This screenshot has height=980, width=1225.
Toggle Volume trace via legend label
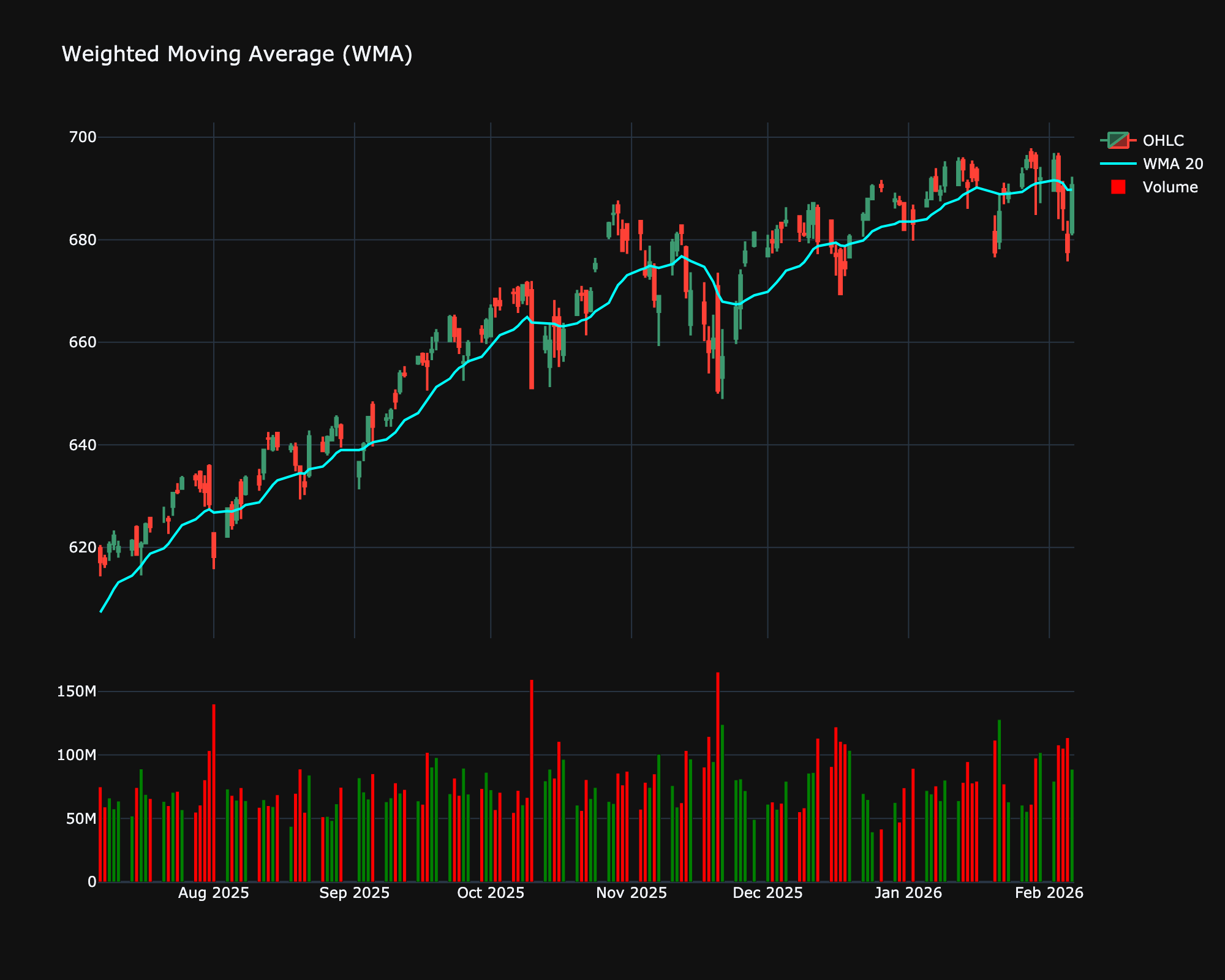pyautogui.click(x=1170, y=187)
